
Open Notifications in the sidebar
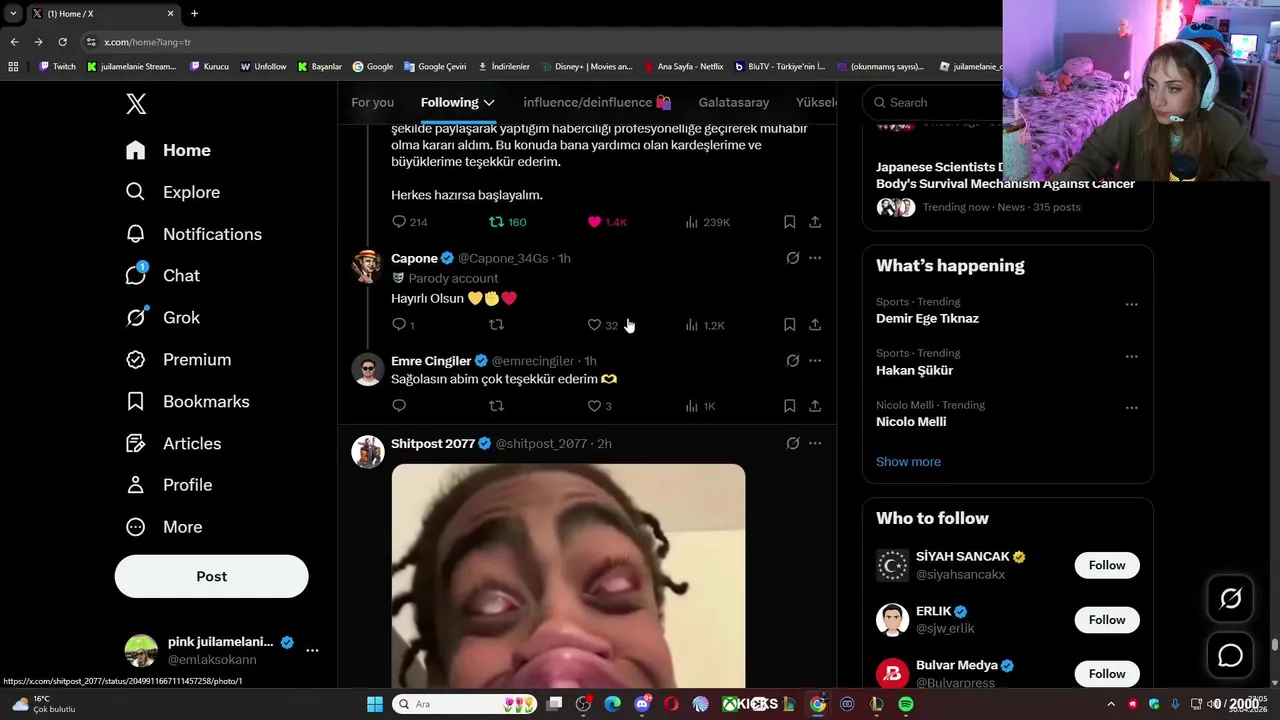(193, 234)
